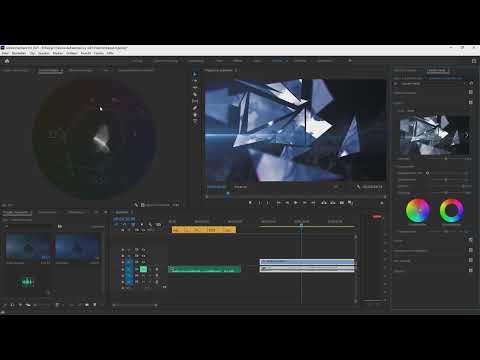
Task: Step back one frame
Action: point(287,203)
